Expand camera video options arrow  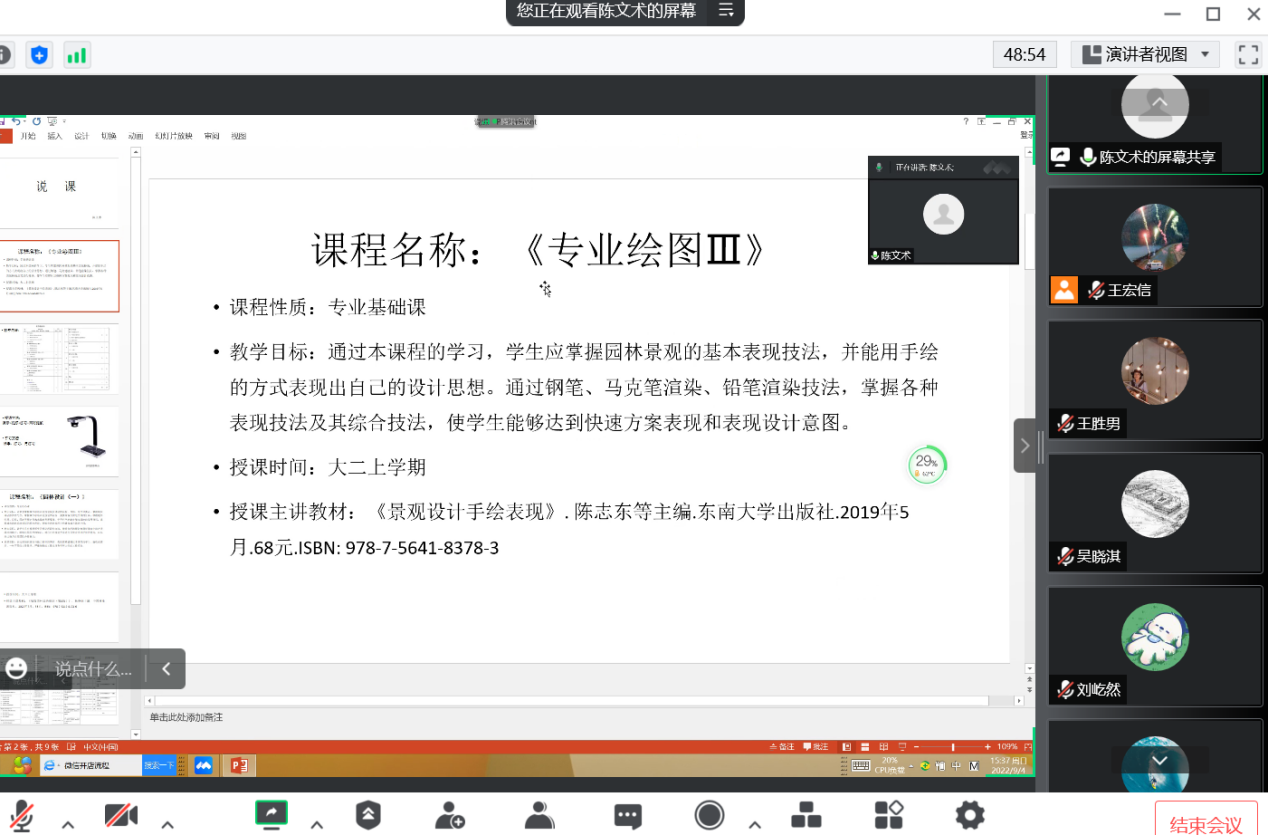[x=168, y=825]
